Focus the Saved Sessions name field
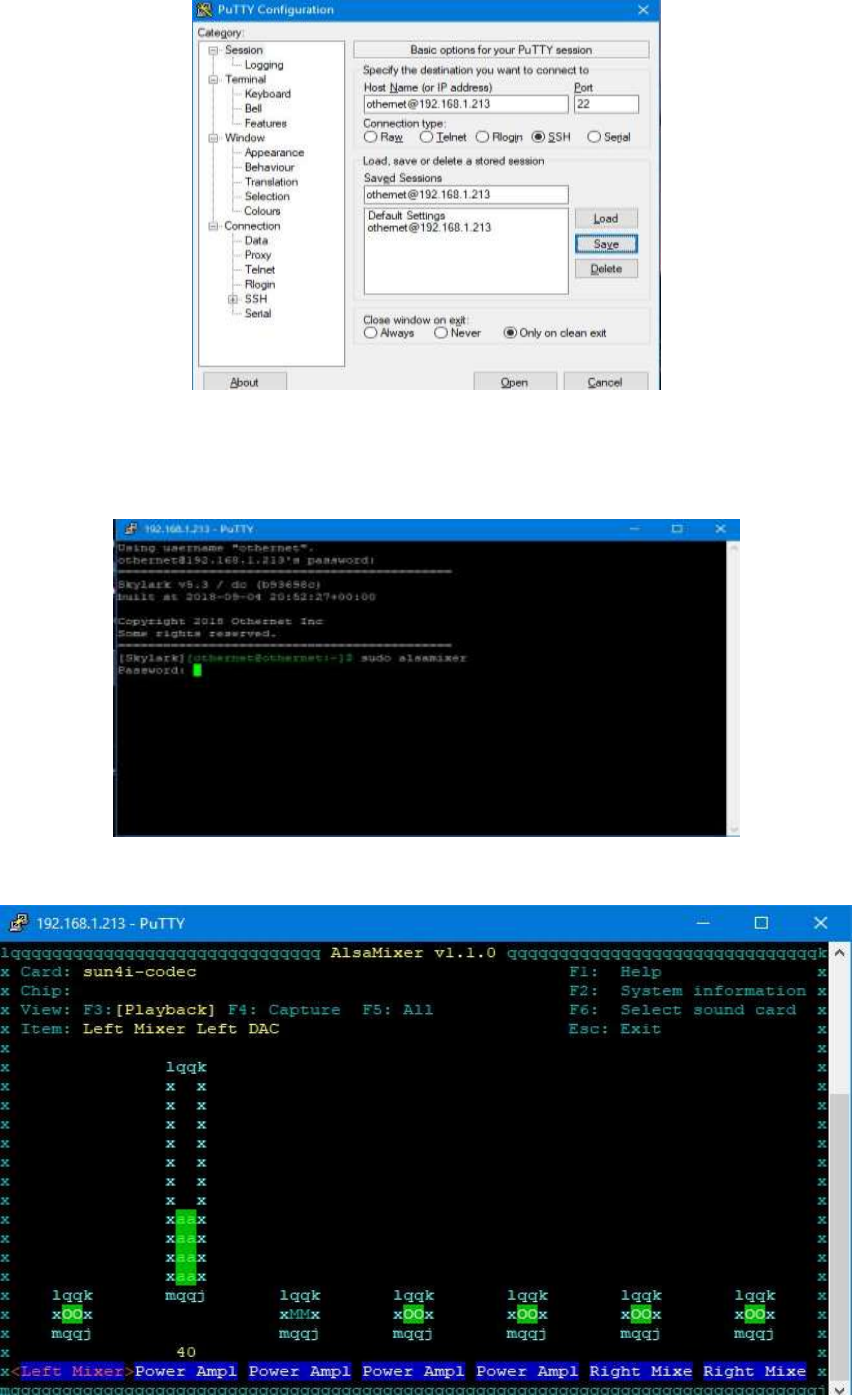The image size is (852, 1395). [465, 194]
